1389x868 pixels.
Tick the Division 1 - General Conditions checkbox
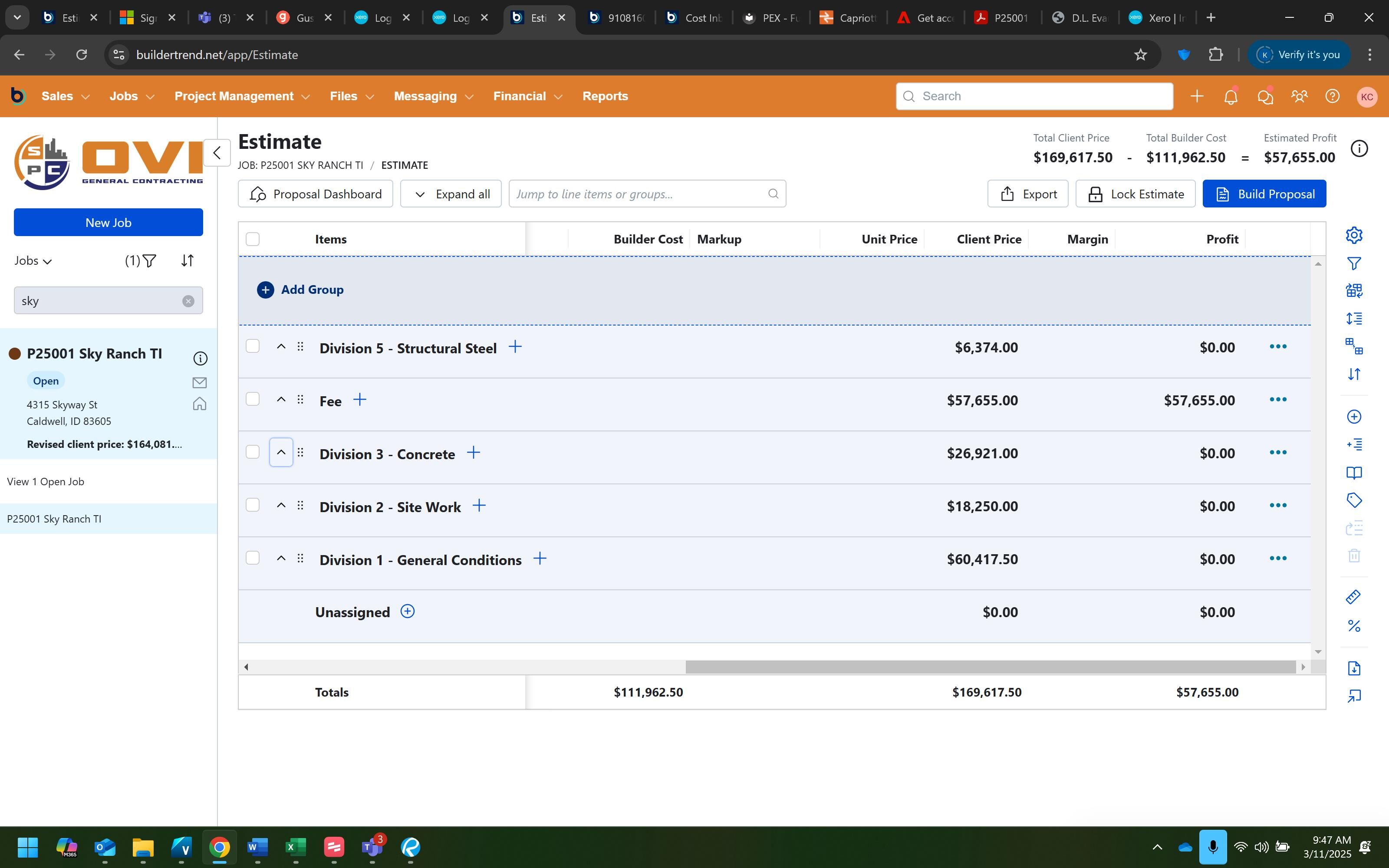click(x=253, y=558)
